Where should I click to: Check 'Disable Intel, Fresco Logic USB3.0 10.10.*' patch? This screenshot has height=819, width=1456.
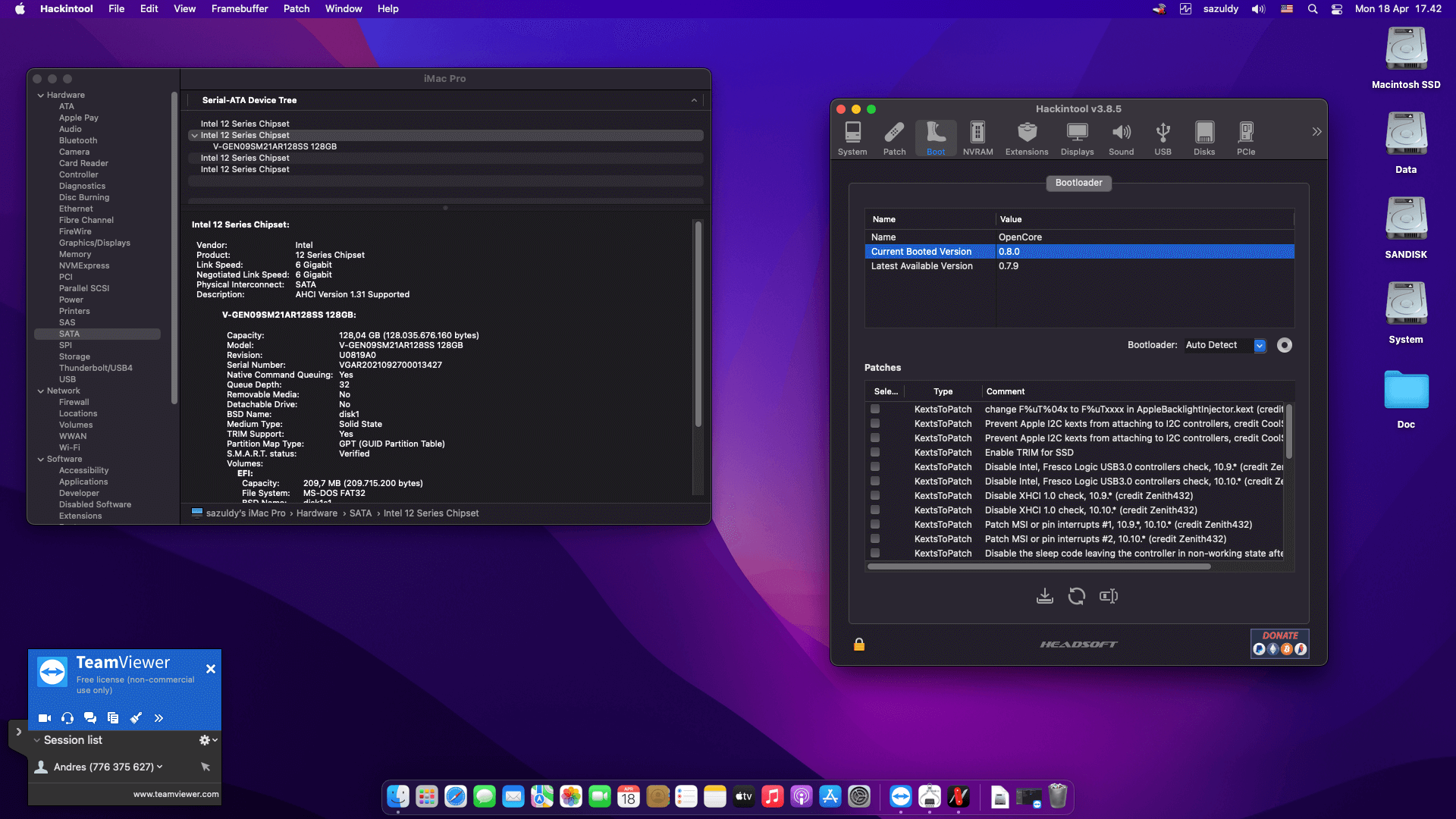(x=875, y=482)
